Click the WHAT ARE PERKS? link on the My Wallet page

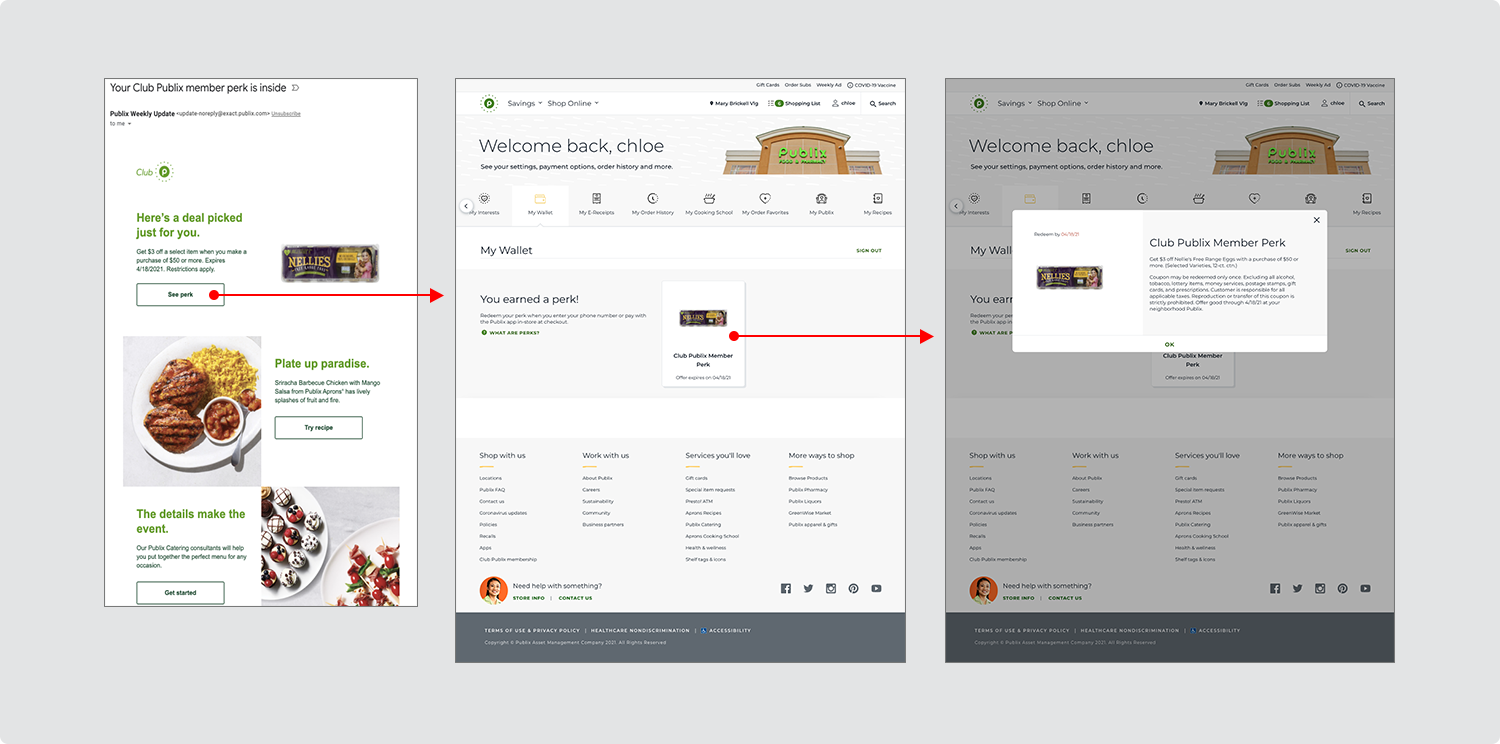coord(511,332)
